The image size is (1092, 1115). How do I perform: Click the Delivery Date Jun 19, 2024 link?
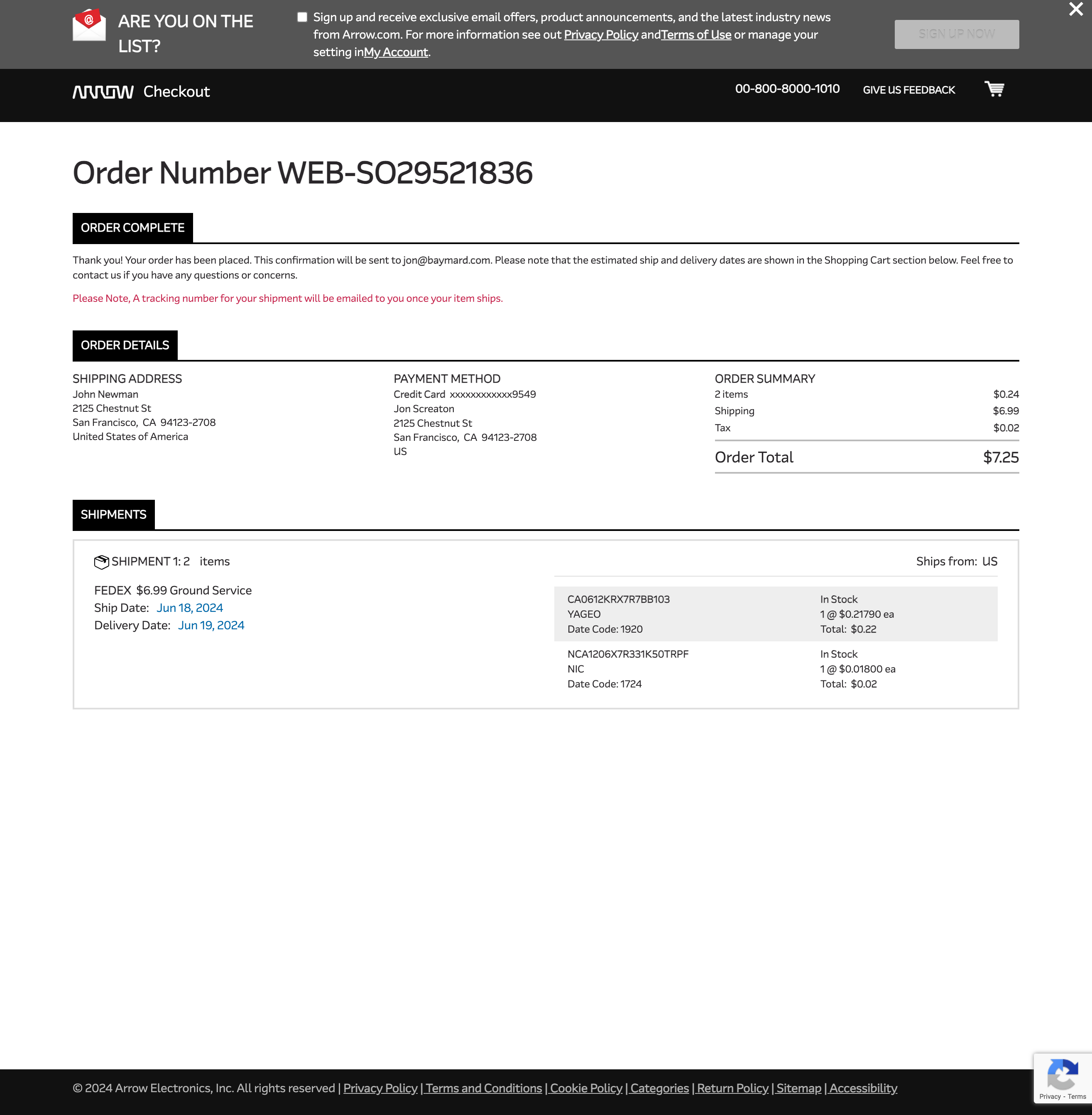pyautogui.click(x=211, y=625)
